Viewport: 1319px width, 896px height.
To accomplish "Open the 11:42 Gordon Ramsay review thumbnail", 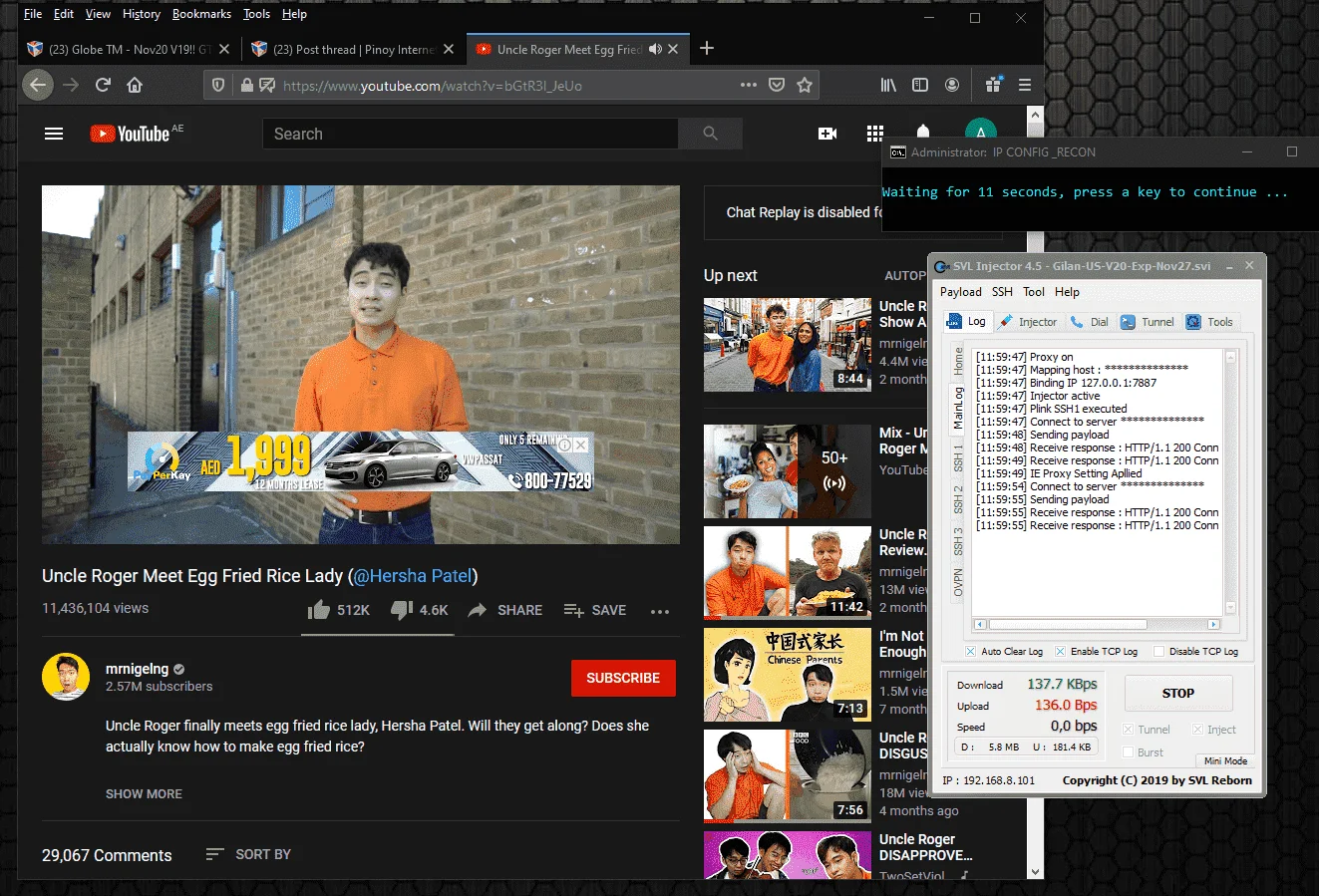I will tap(788, 573).
